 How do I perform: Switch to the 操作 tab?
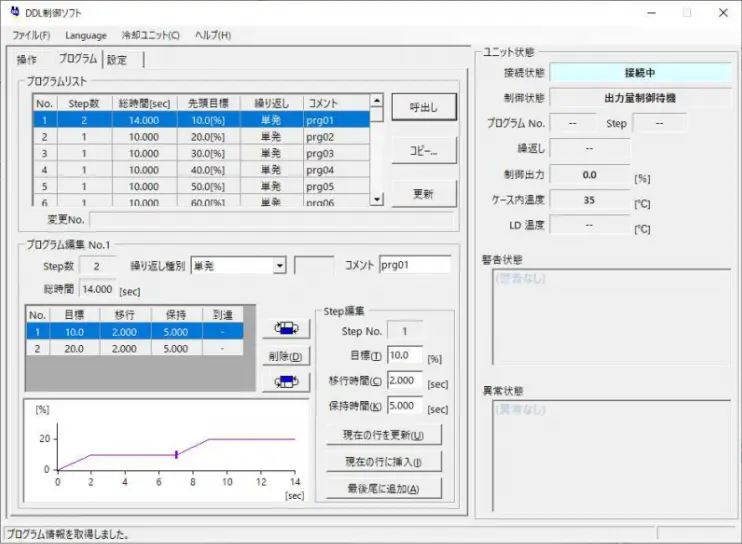(27, 60)
